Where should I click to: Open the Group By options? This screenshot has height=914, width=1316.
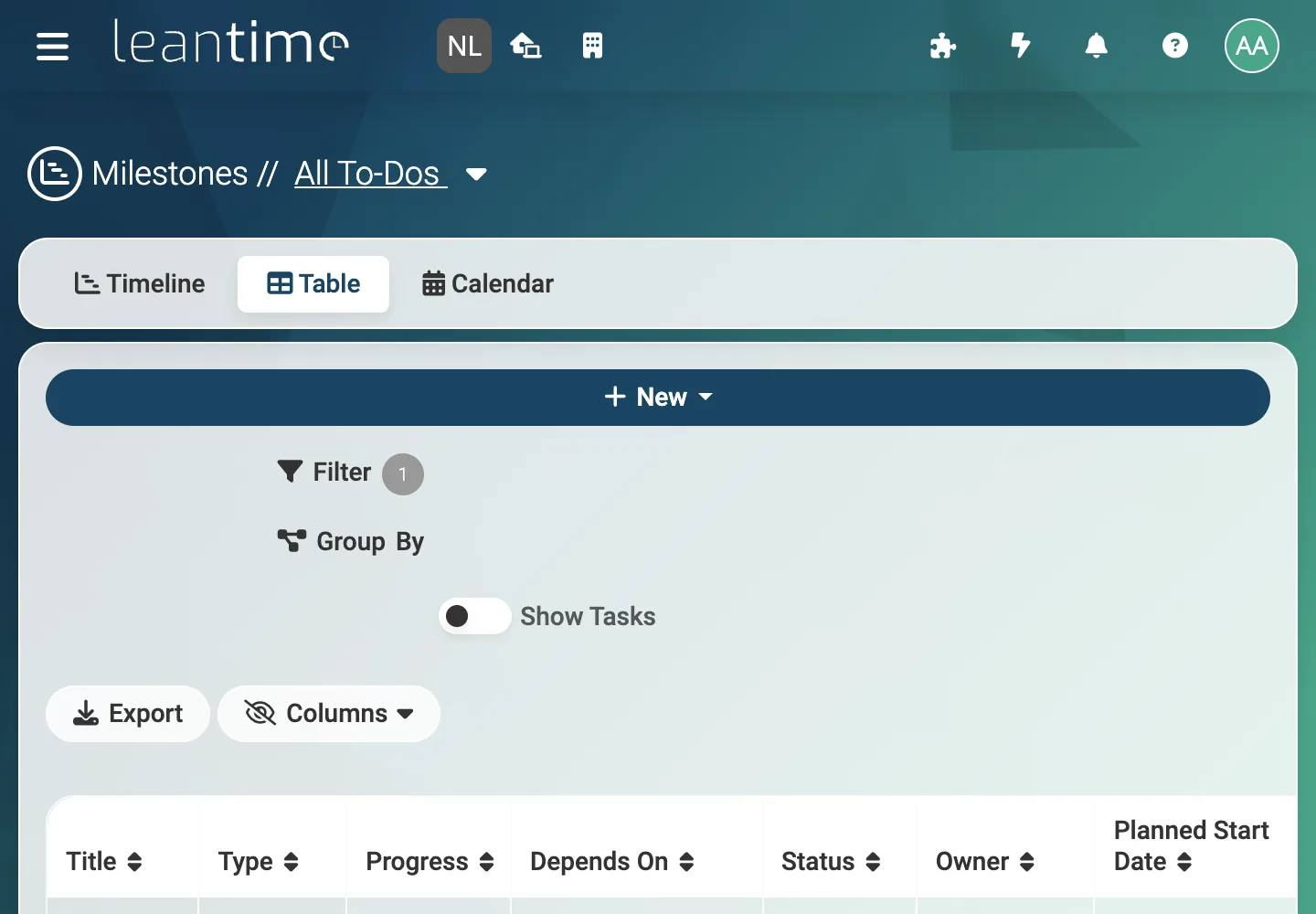[x=351, y=542]
